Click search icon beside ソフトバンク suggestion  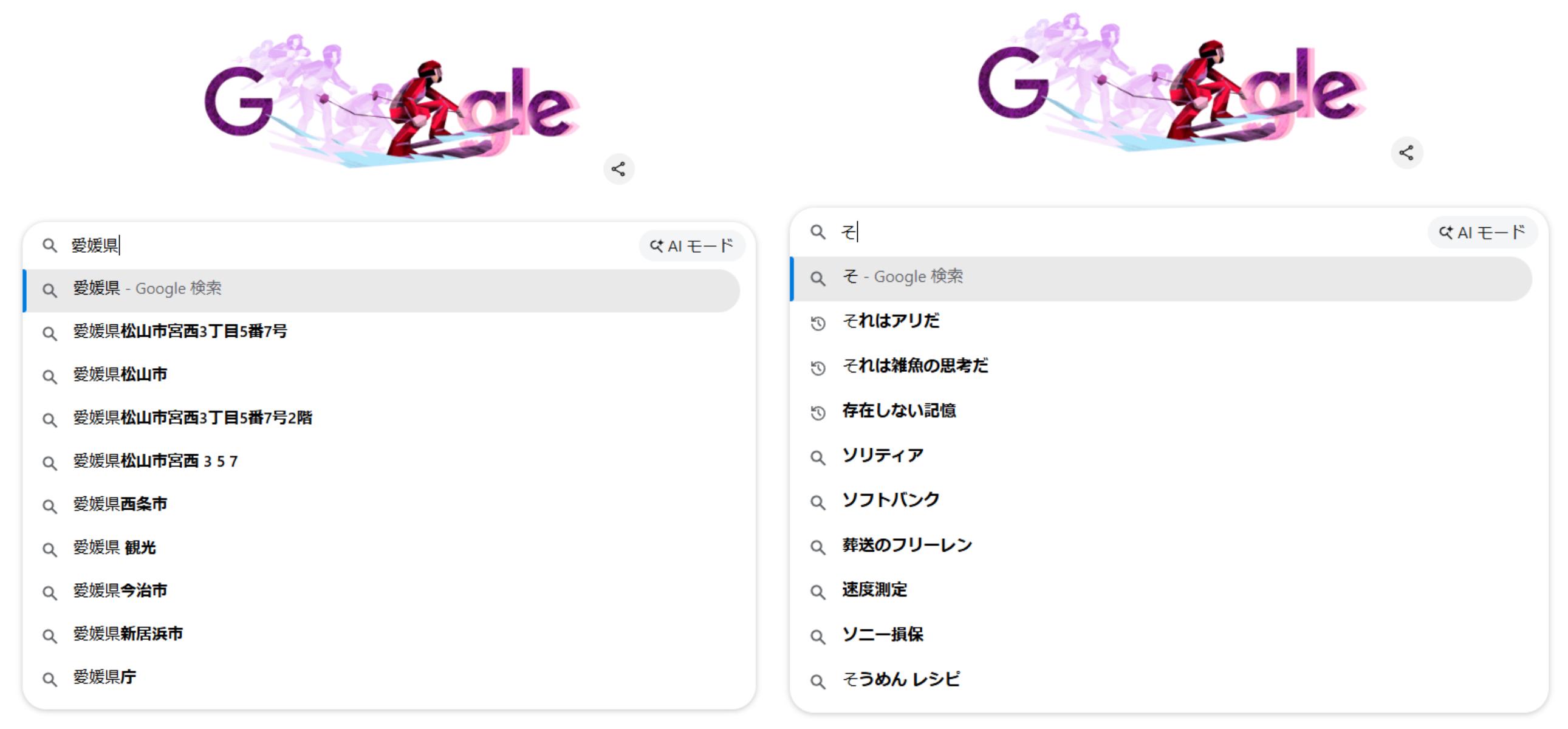(x=818, y=502)
